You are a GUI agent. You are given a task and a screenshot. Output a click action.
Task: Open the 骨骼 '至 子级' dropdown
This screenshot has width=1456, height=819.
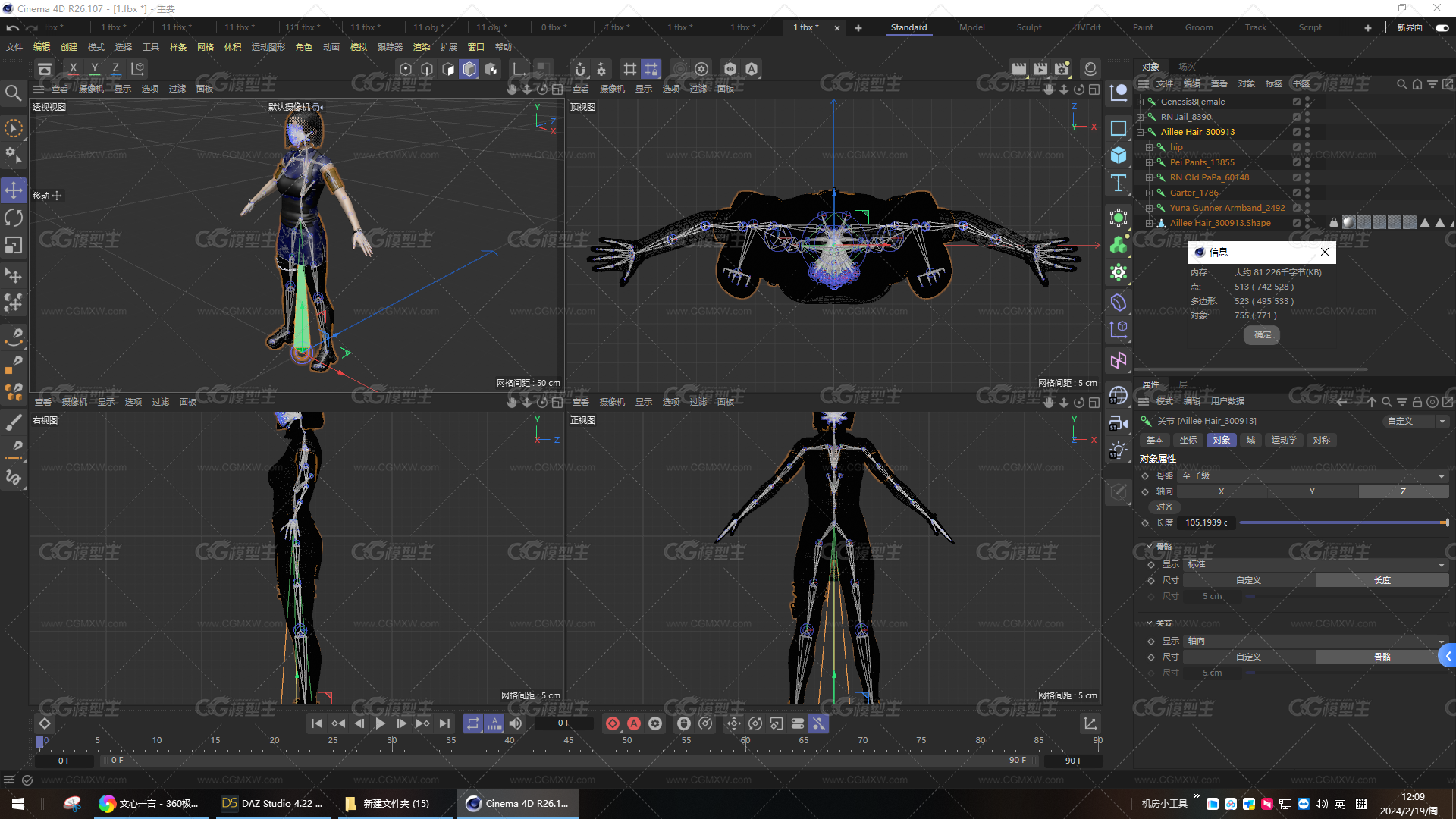(x=1314, y=475)
